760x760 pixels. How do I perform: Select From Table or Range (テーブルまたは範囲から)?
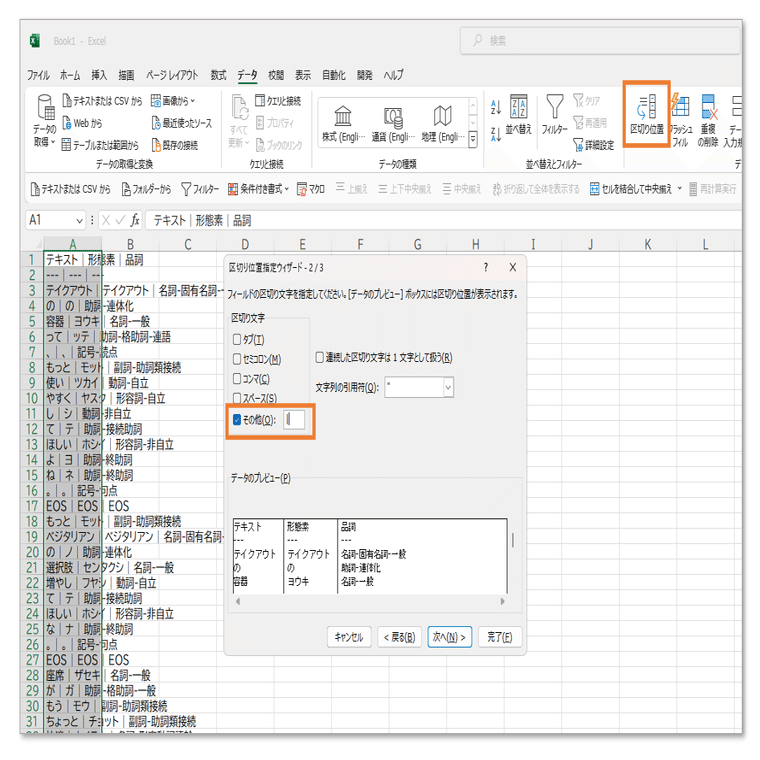pos(100,145)
